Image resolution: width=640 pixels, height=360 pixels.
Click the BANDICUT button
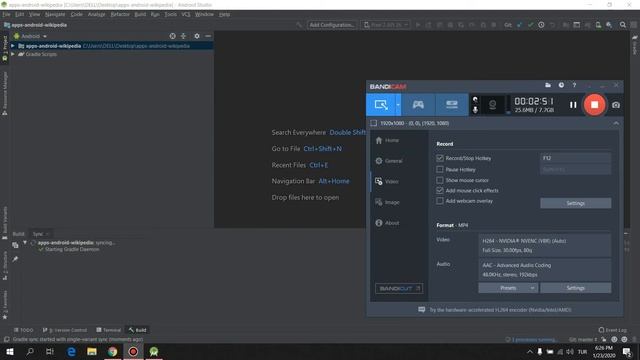(399, 289)
